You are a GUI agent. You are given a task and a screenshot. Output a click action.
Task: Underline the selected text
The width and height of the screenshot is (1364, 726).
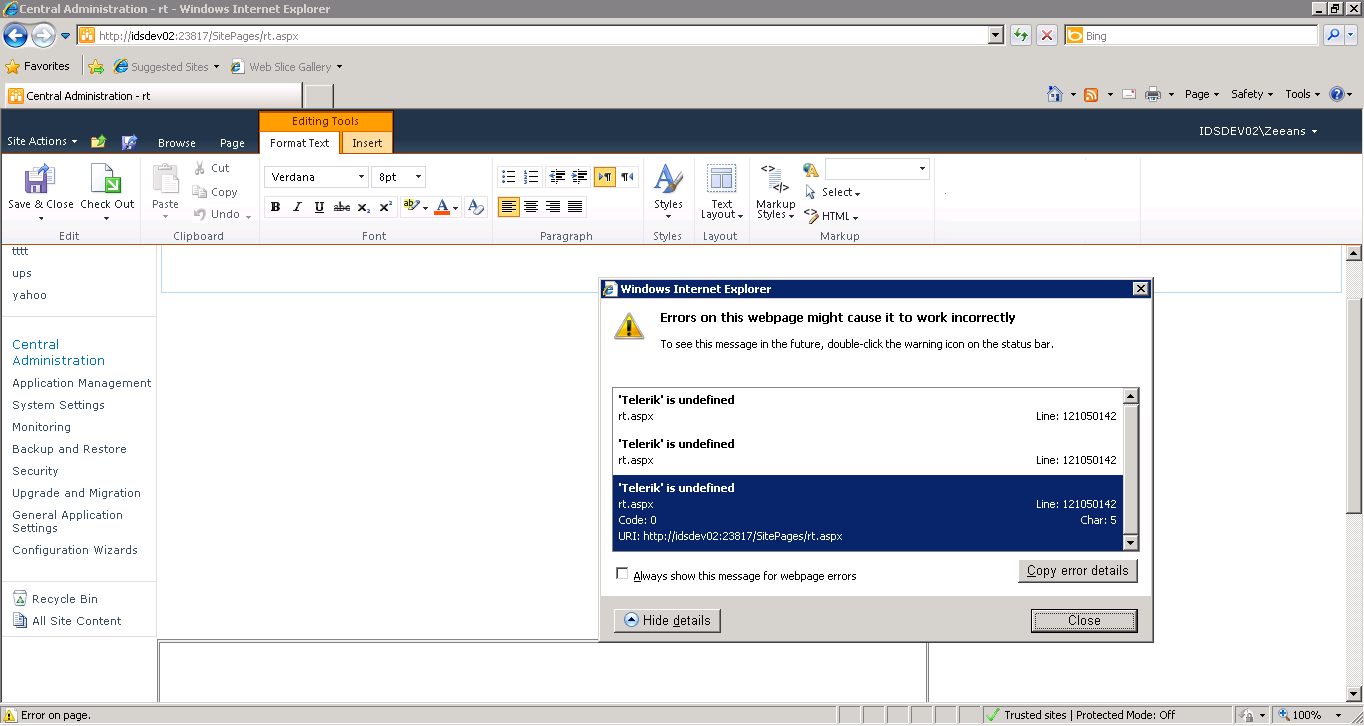(319, 207)
